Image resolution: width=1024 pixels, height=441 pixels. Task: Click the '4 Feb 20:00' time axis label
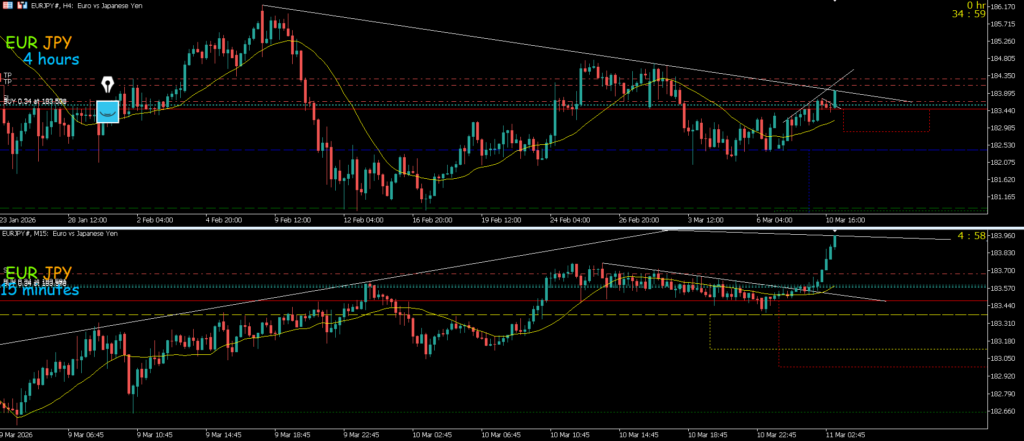222,218
